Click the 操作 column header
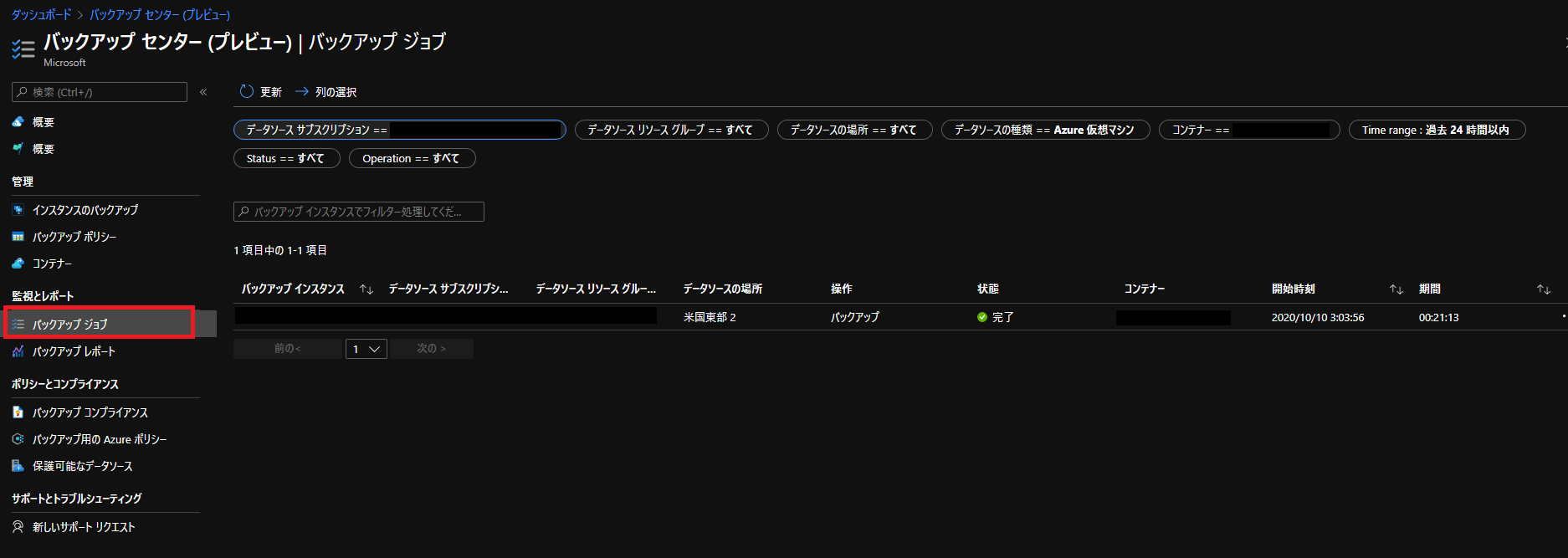 (842, 289)
